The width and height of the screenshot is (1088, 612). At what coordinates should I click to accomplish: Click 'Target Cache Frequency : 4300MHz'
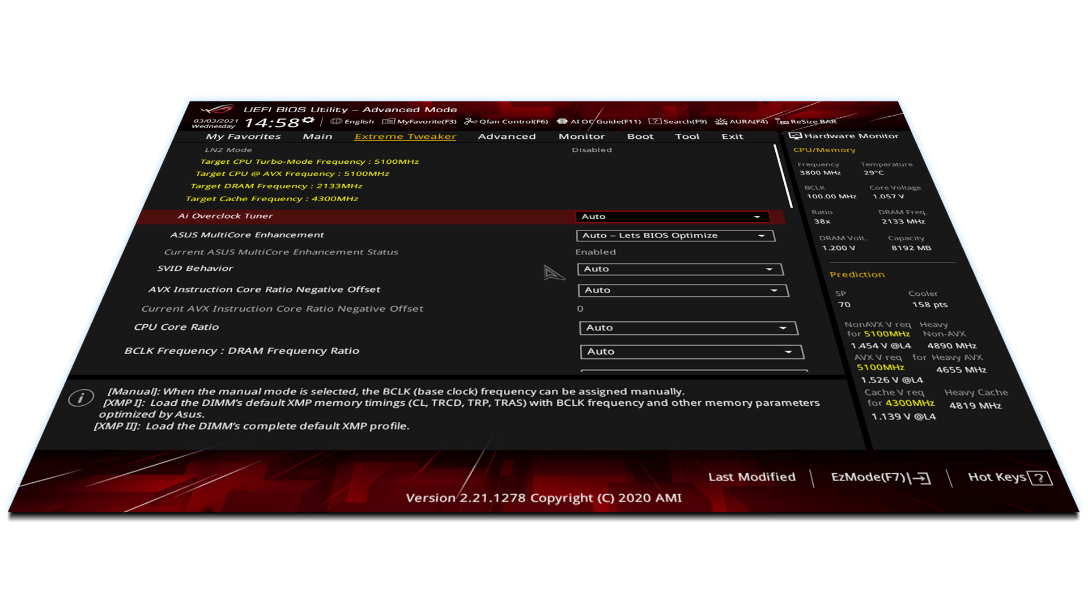click(x=271, y=198)
